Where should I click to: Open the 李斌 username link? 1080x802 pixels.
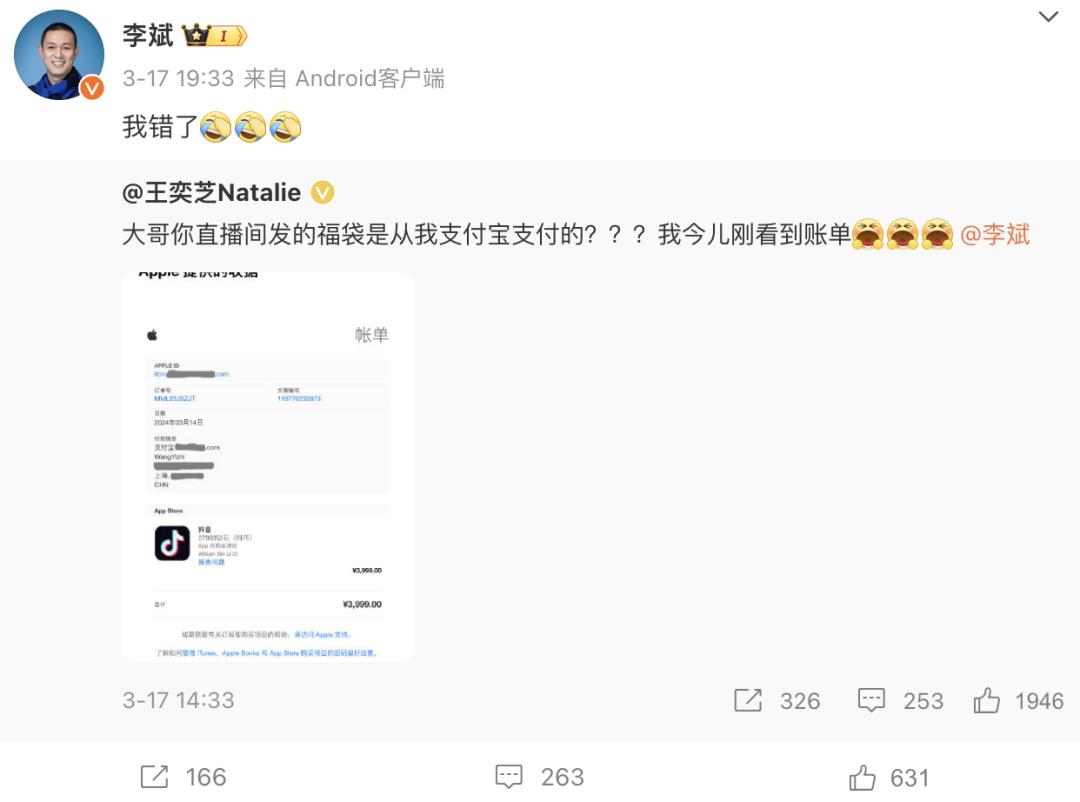(148, 35)
